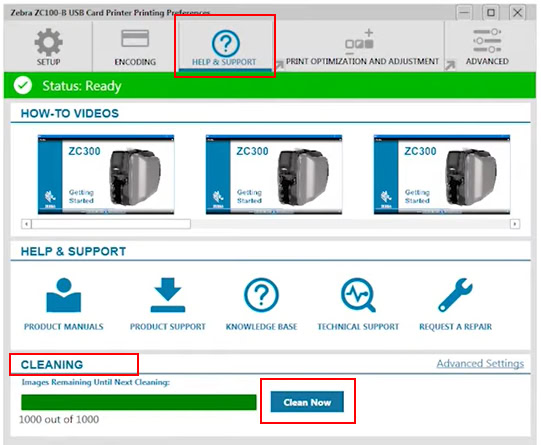541x445 pixels.
Task: Click 'Images Remaining Until Next Cleaning' label
Action: pyautogui.click(x=96, y=382)
